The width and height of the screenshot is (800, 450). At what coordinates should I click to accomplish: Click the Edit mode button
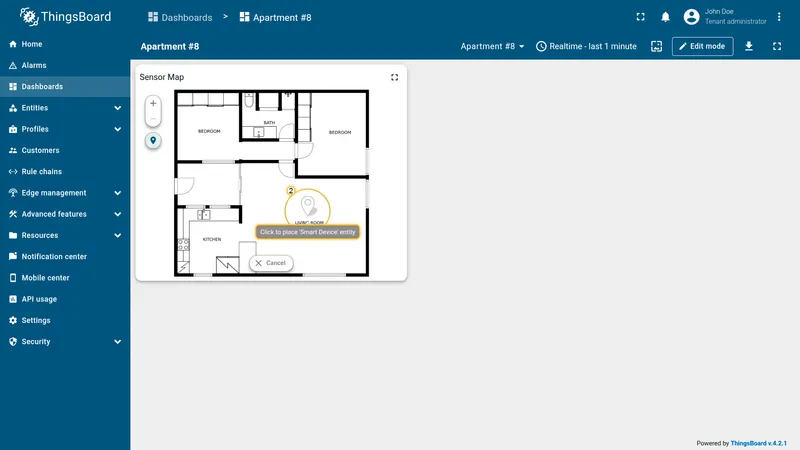point(703,46)
